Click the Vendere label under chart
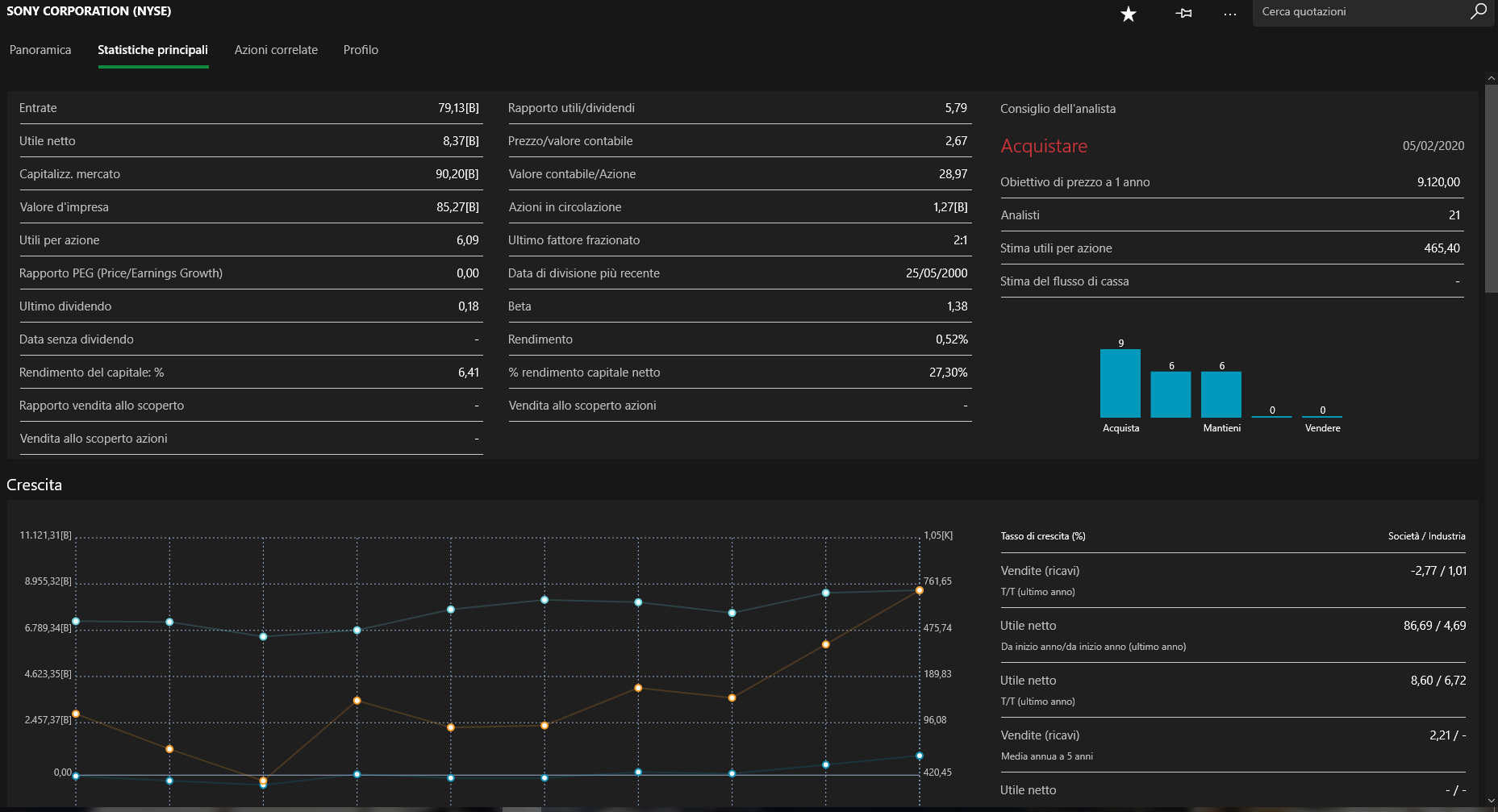The image size is (1498, 812). (1322, 428)
